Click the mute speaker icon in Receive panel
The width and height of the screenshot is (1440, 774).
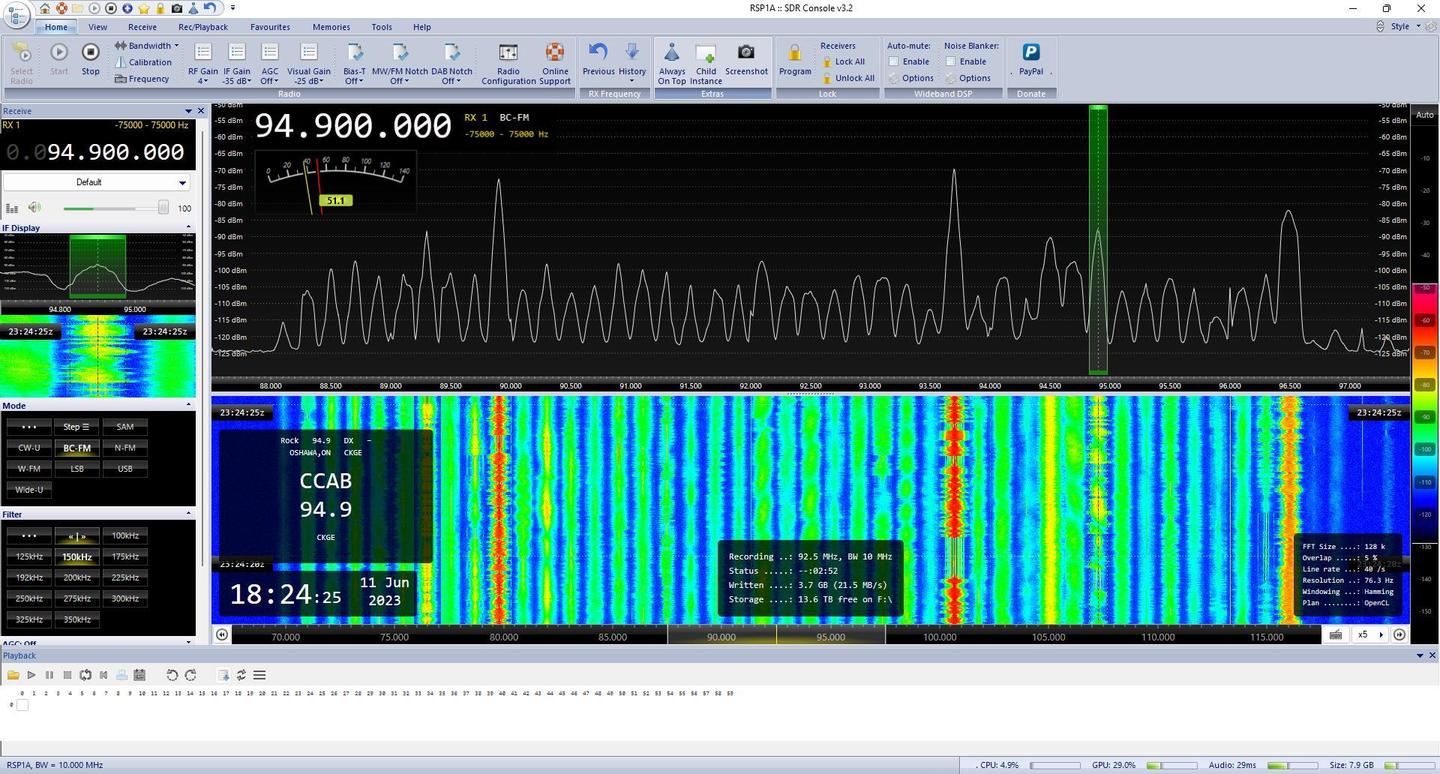coord(35,207)
